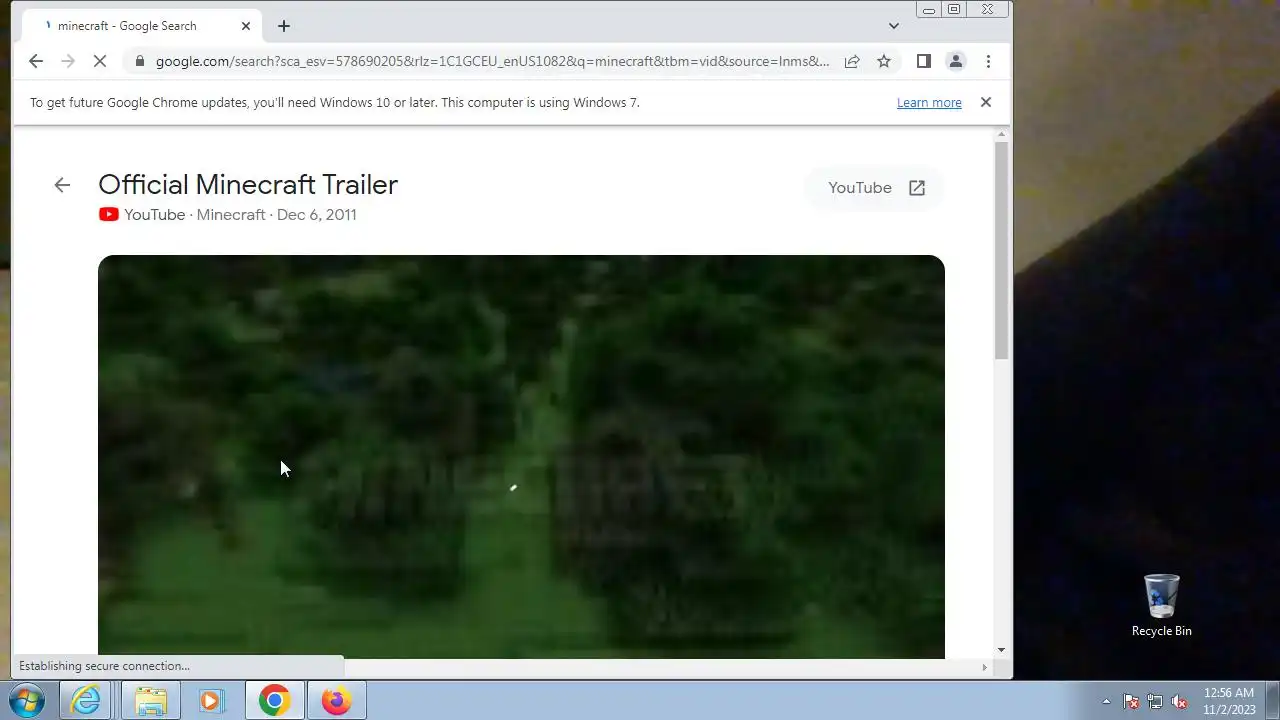The width and height of the screenshot is (1280, 720).
Task: Open a new tab with plus
Action: pyautogui.click(x=284, y=26)
